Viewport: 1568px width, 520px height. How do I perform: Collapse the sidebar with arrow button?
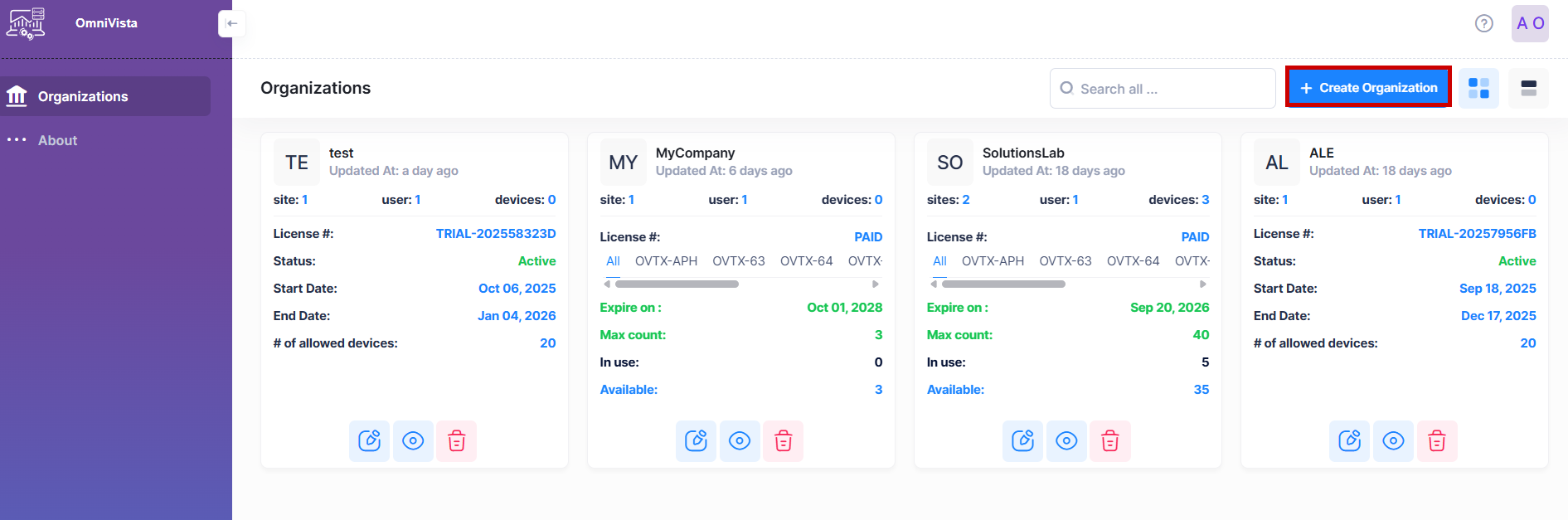(x=232, y=23)
